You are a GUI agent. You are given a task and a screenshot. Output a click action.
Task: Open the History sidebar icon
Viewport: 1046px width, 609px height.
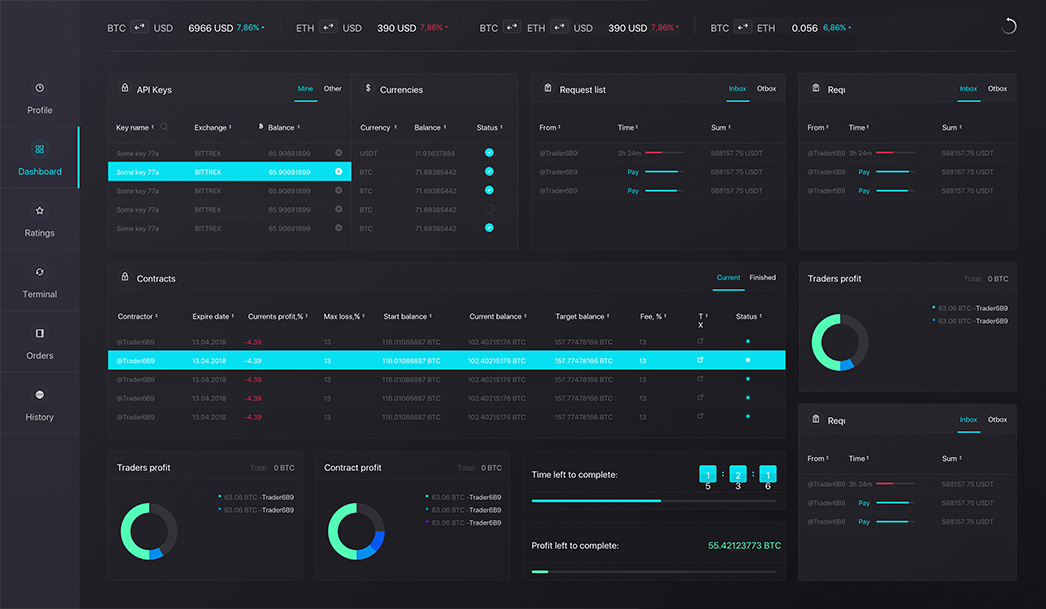[39, 395]
